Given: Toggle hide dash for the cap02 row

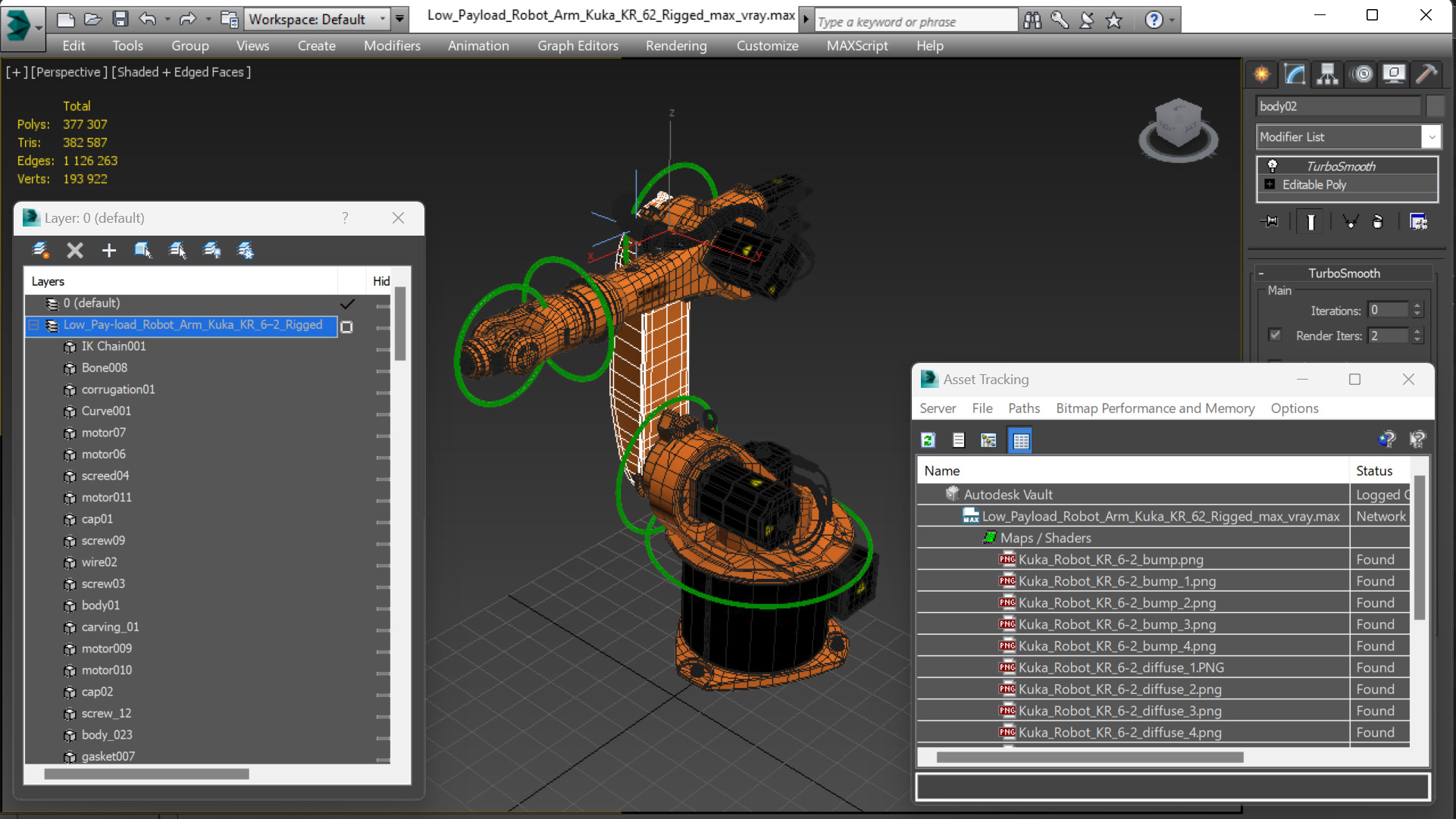Looking at the screenshot, I should coord(383,695).
